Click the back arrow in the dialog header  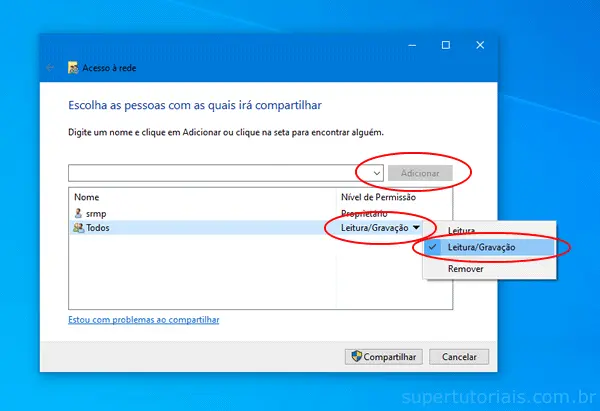[52, 68]
